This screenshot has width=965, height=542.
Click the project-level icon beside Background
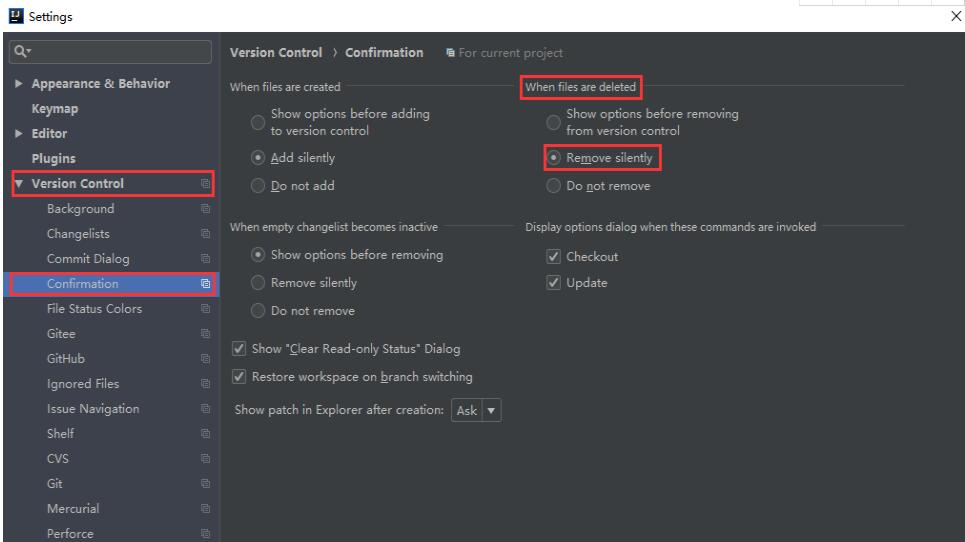click(206, 209)
